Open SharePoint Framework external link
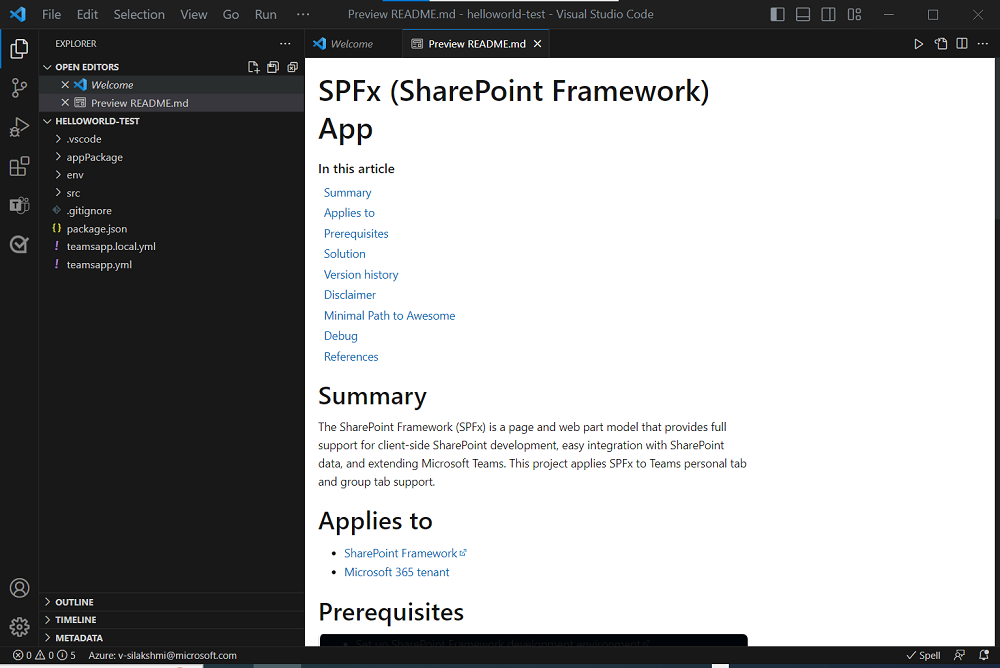 pos(405,553)
